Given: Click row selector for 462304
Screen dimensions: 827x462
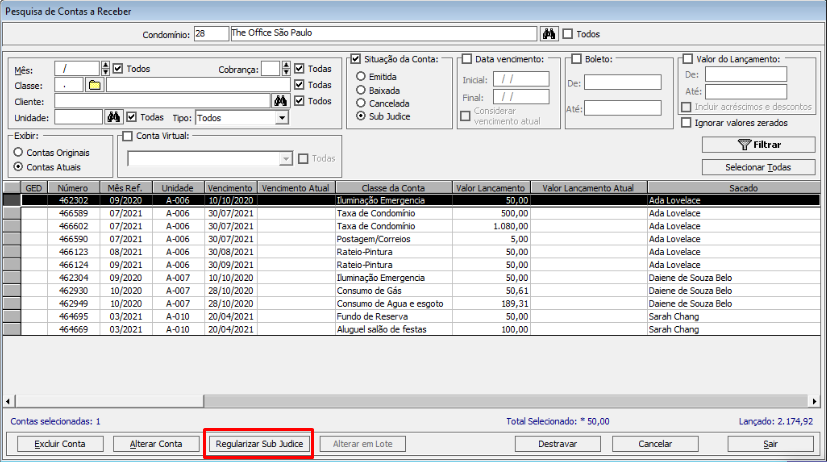Looking at the screenshot, I should [x=12, y=277].
